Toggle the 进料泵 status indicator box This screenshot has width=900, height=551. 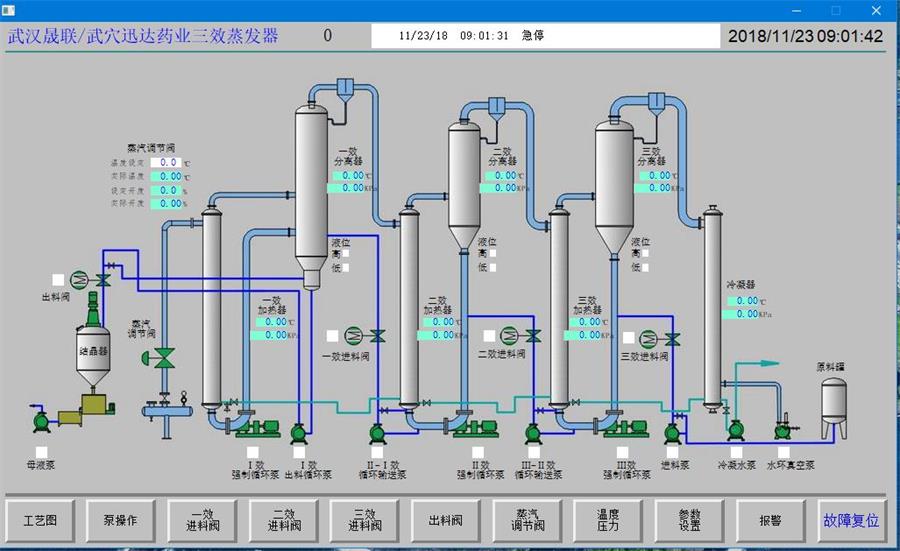pos(672,452)
